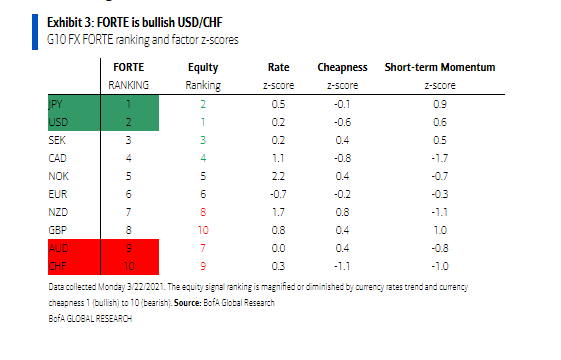The image size is (561, 360).
Task: Click the GBP equity ranking 10
Action: pos(203,230)
